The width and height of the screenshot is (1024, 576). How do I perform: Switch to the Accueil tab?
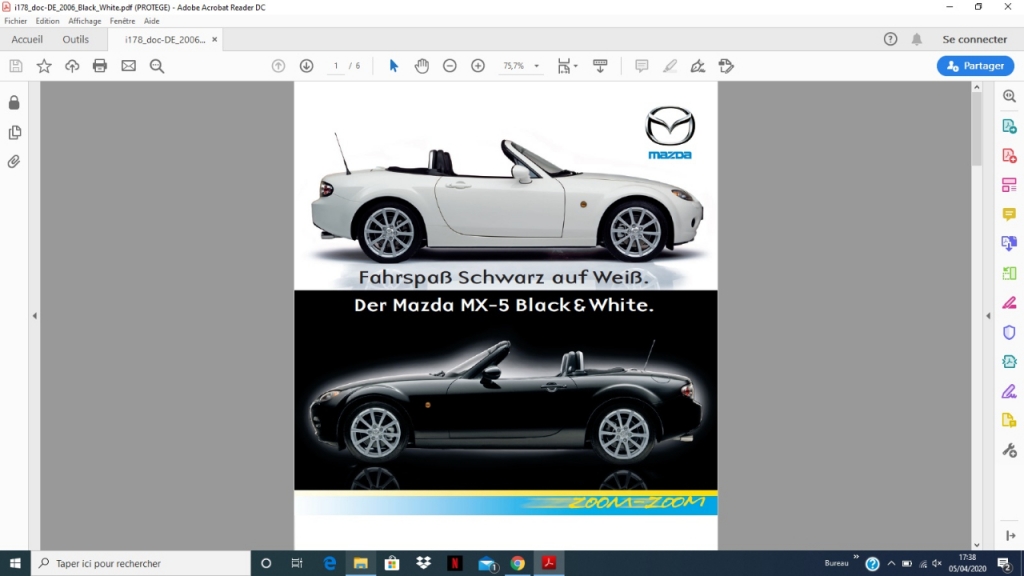coord(27,39)
